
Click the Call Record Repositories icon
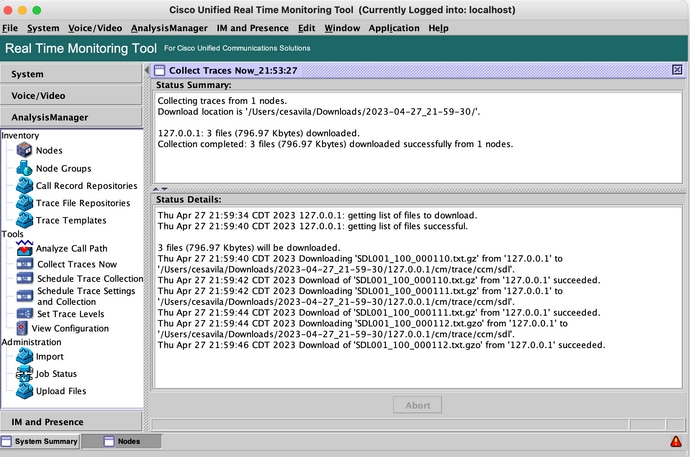pyautogui.click(x=24, y=185)
